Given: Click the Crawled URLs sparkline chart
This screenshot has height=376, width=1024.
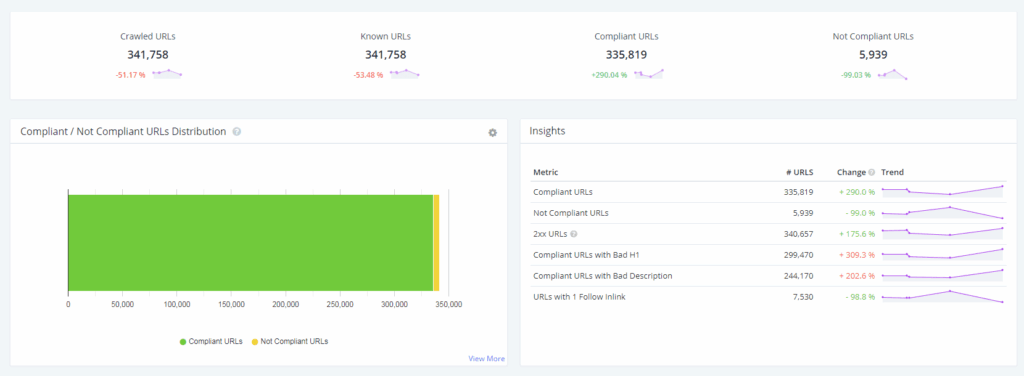Looking at the screenshot, I should [x=167, y=74].
